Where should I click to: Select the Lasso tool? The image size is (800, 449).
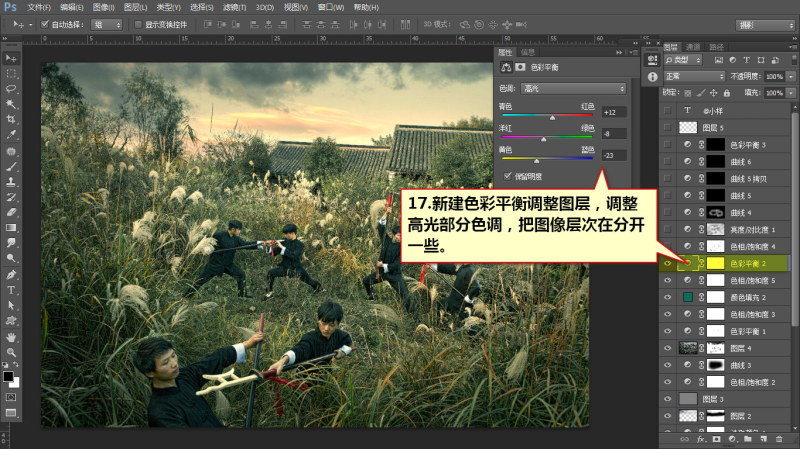click(11, 89)
